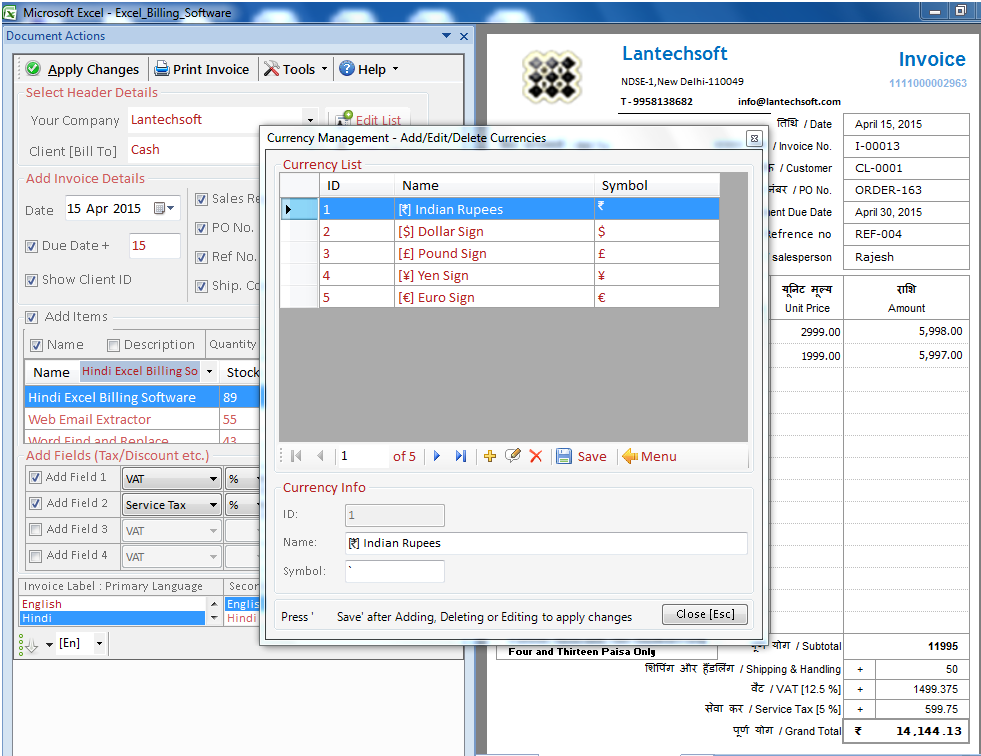Open the item Name dropdown

pos(210,371)
